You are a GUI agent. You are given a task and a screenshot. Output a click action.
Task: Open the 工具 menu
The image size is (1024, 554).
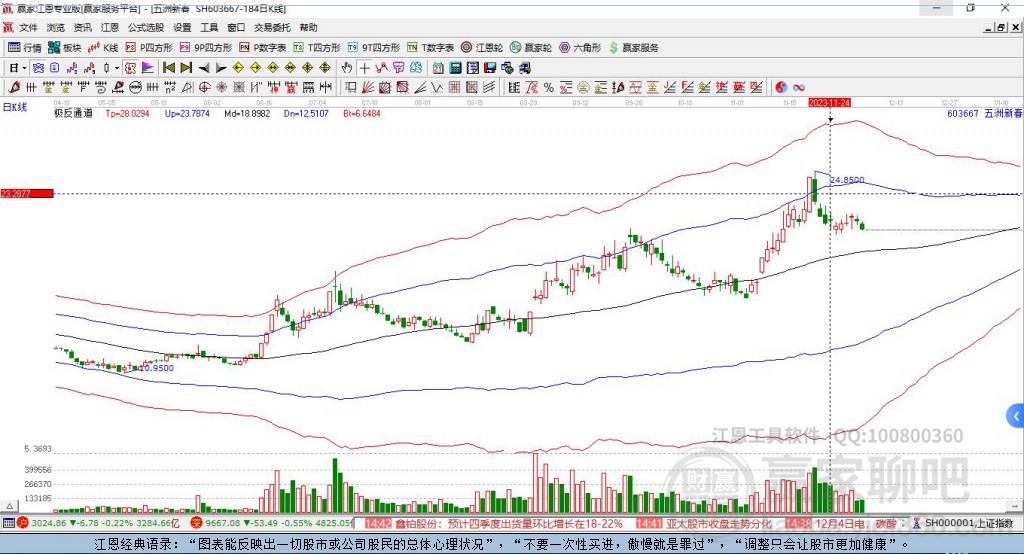pos(209,27)
